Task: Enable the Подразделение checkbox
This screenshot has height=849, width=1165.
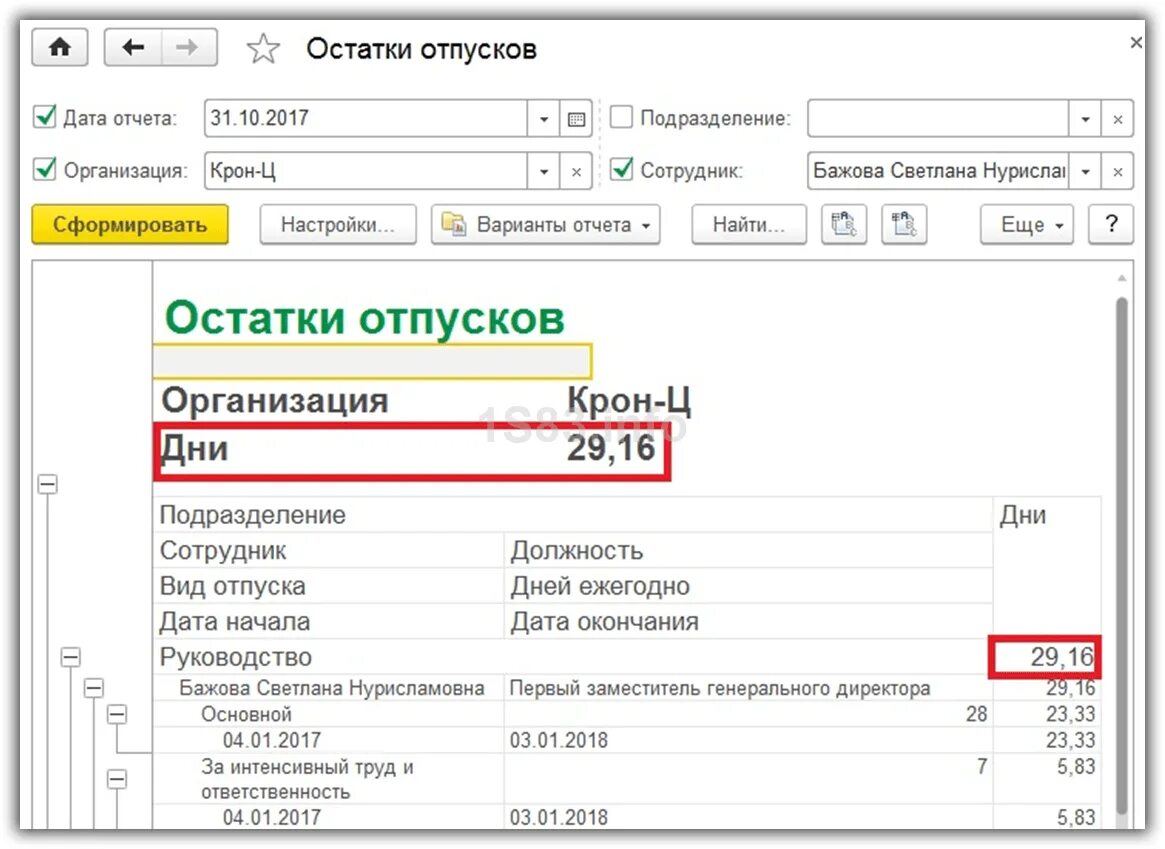Action: 621,117
